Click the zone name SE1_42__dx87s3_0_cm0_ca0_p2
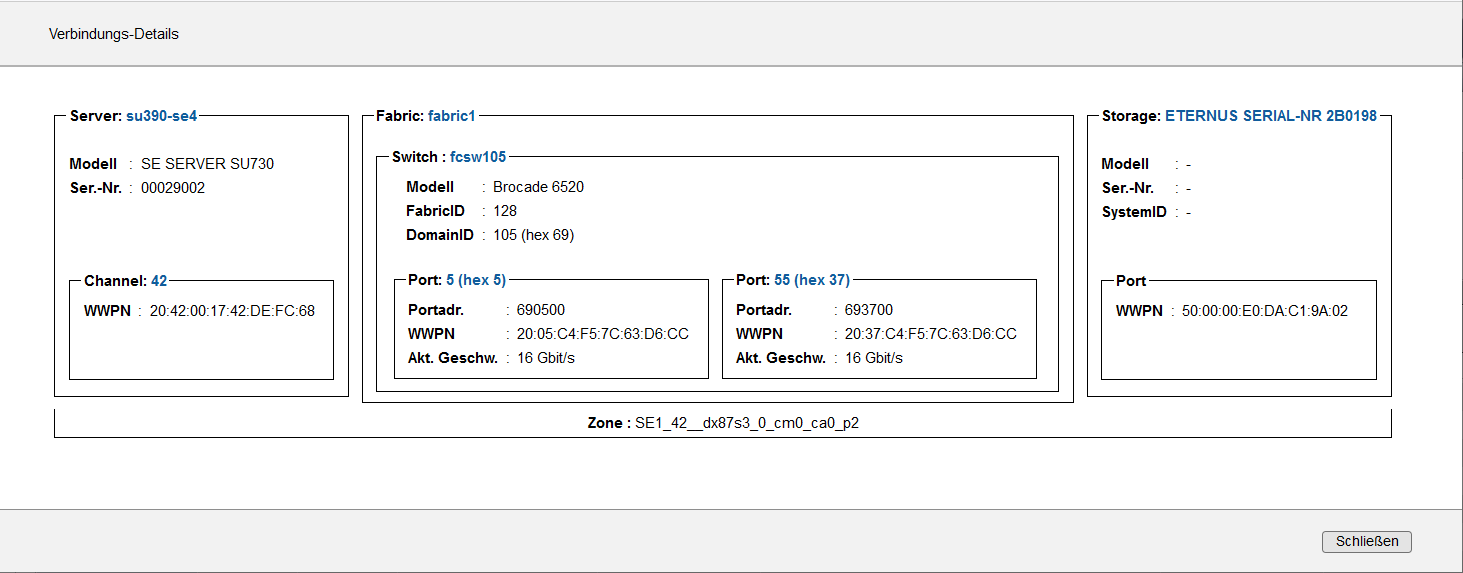Image resolution: width=1463 pixels, height=573 pixels. coord(747,423)
